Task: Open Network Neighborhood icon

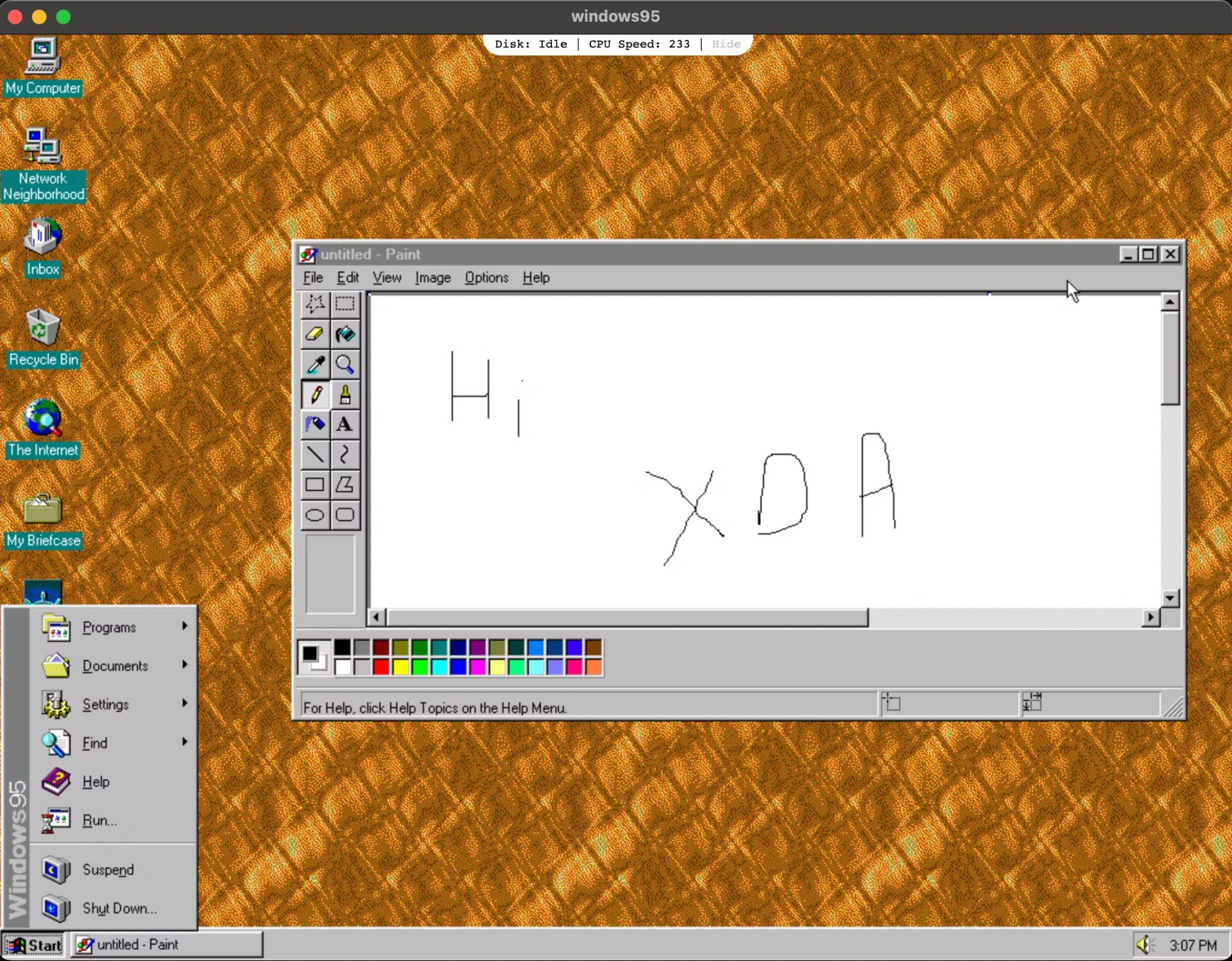Action: tap(43, 164)
